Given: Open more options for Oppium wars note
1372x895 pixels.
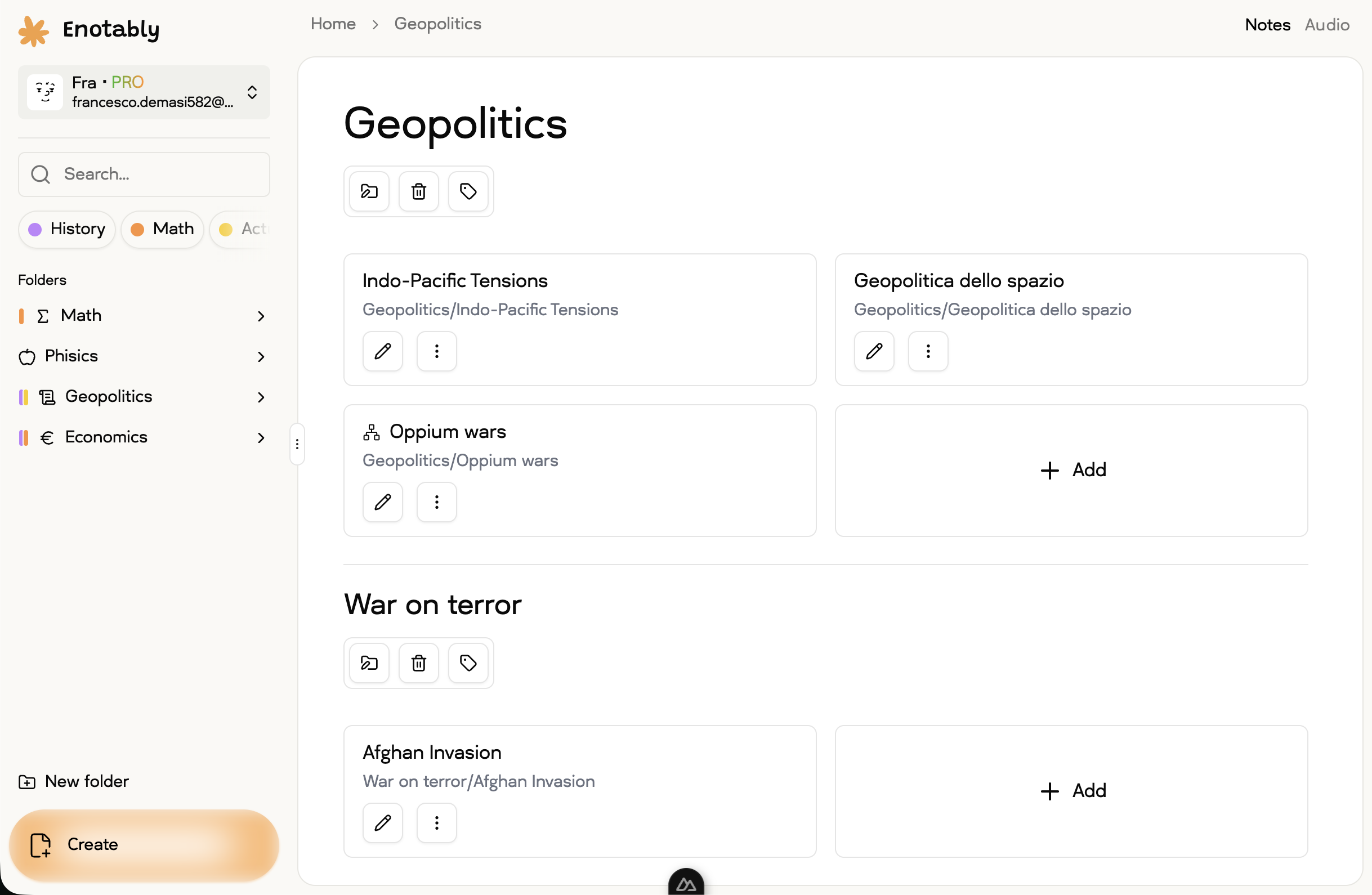Looking at the screenshot, I should coord(436,502).
